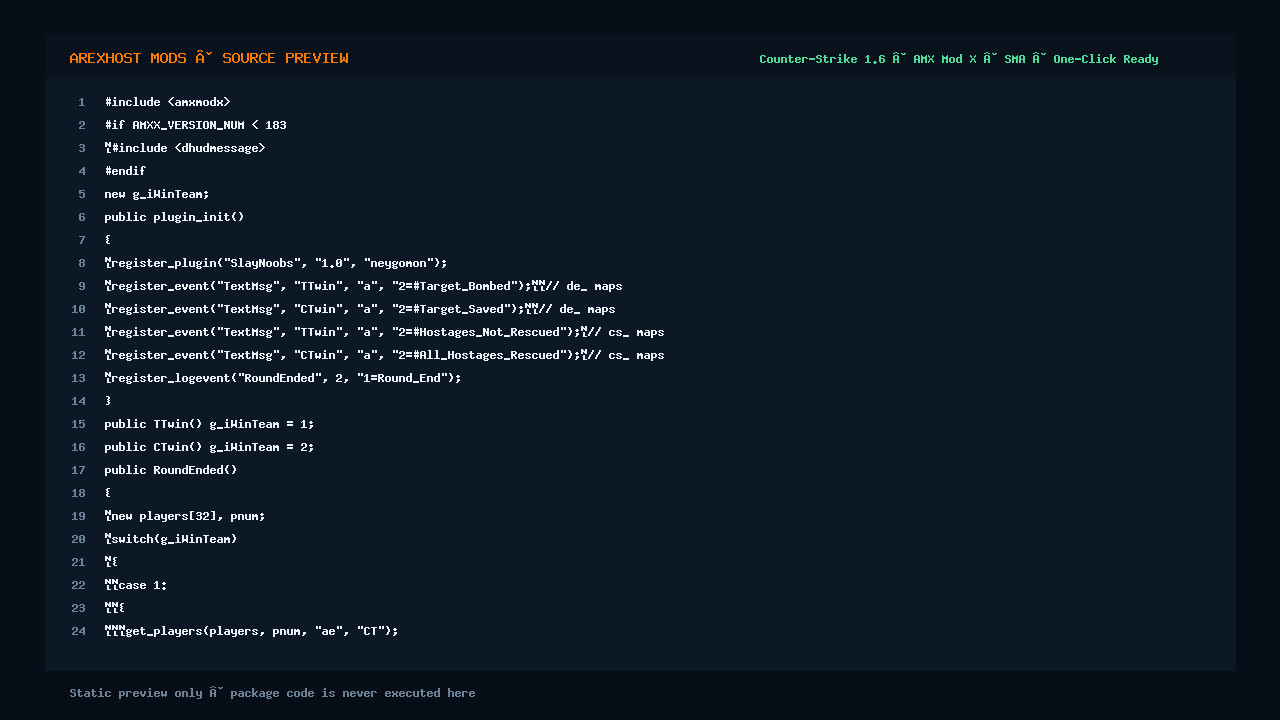
Task: Click "public TTwin() g_iWinTeam = 1;"
Action: pos(209,424)
